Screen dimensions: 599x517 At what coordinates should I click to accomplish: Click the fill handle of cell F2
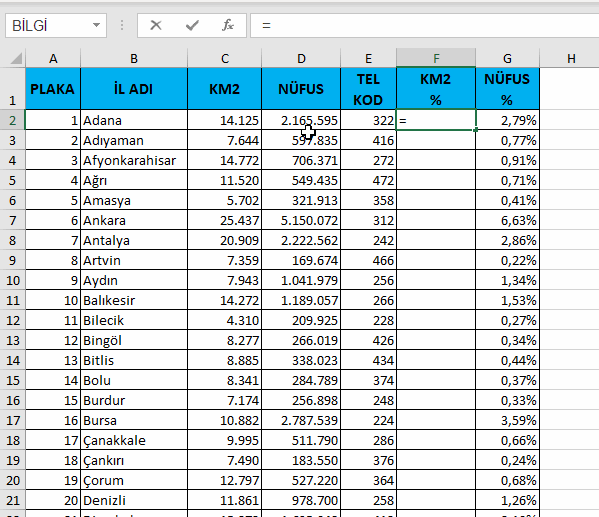coord(476,130)
